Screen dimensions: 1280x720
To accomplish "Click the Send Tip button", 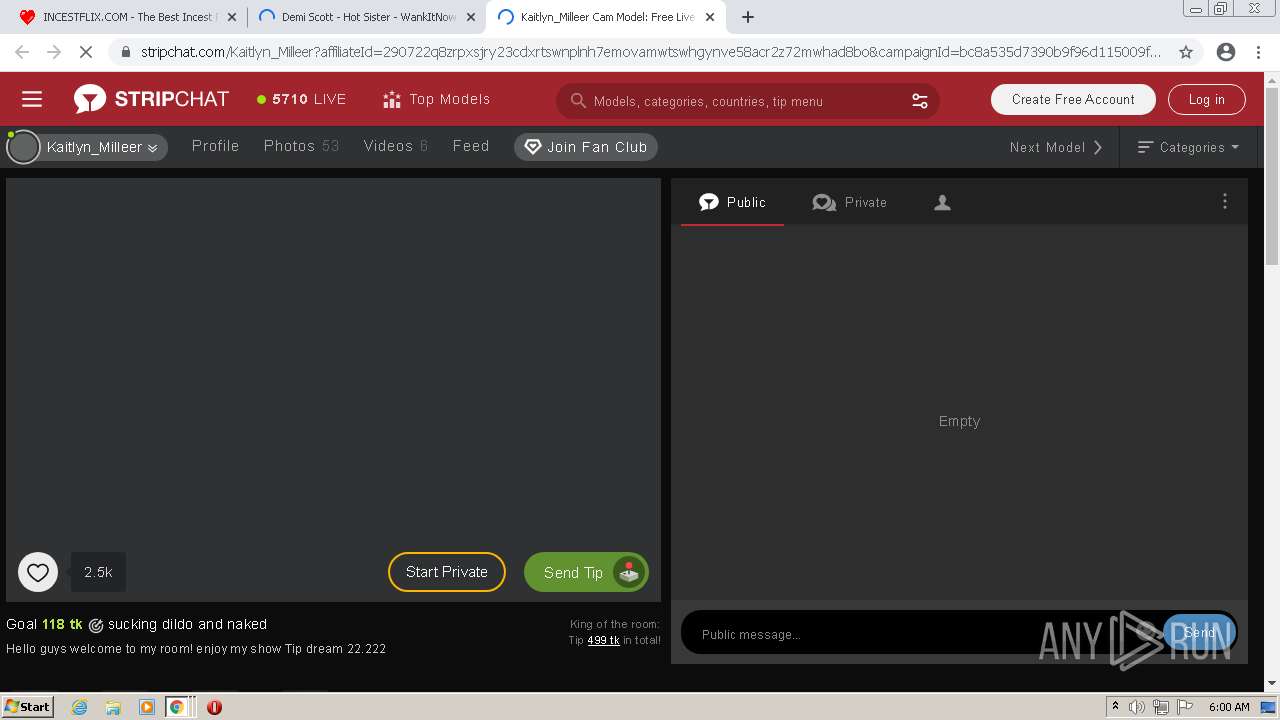I will point(586,572).
